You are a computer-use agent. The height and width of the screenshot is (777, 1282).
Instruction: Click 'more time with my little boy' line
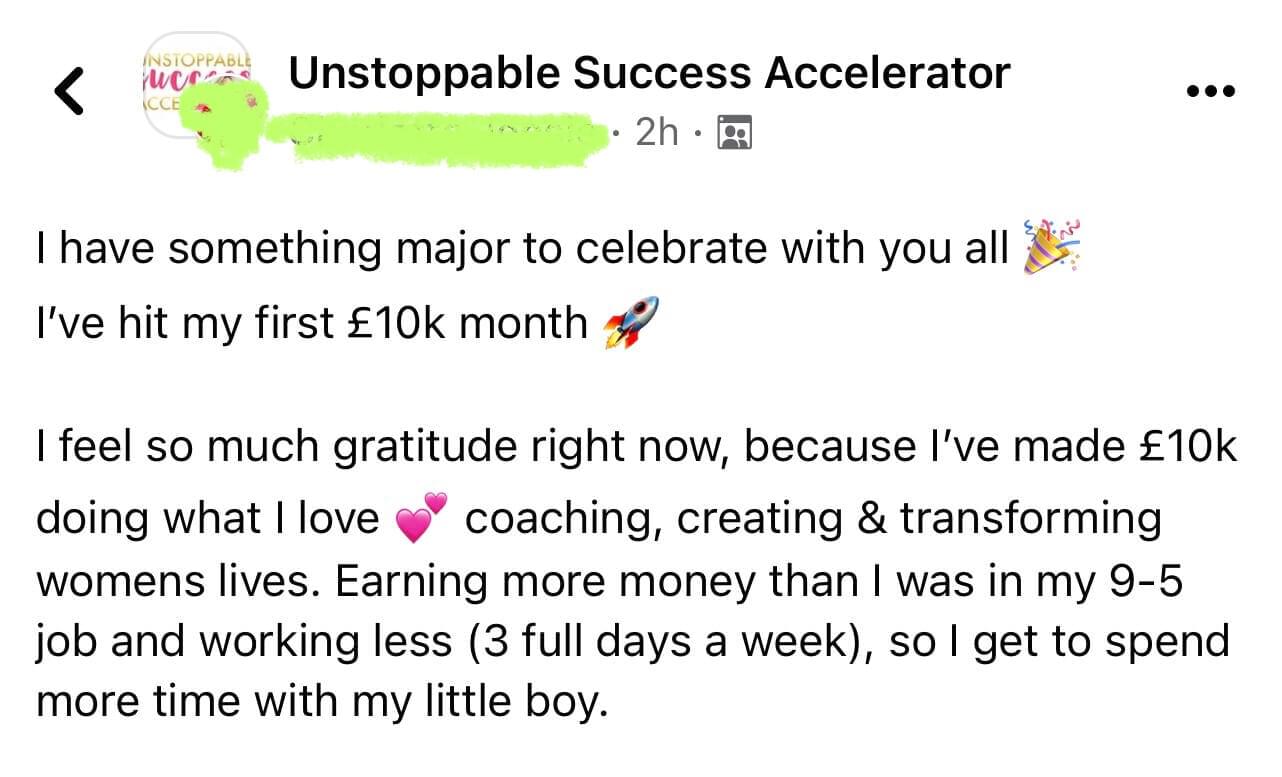[x=322, y=702]
